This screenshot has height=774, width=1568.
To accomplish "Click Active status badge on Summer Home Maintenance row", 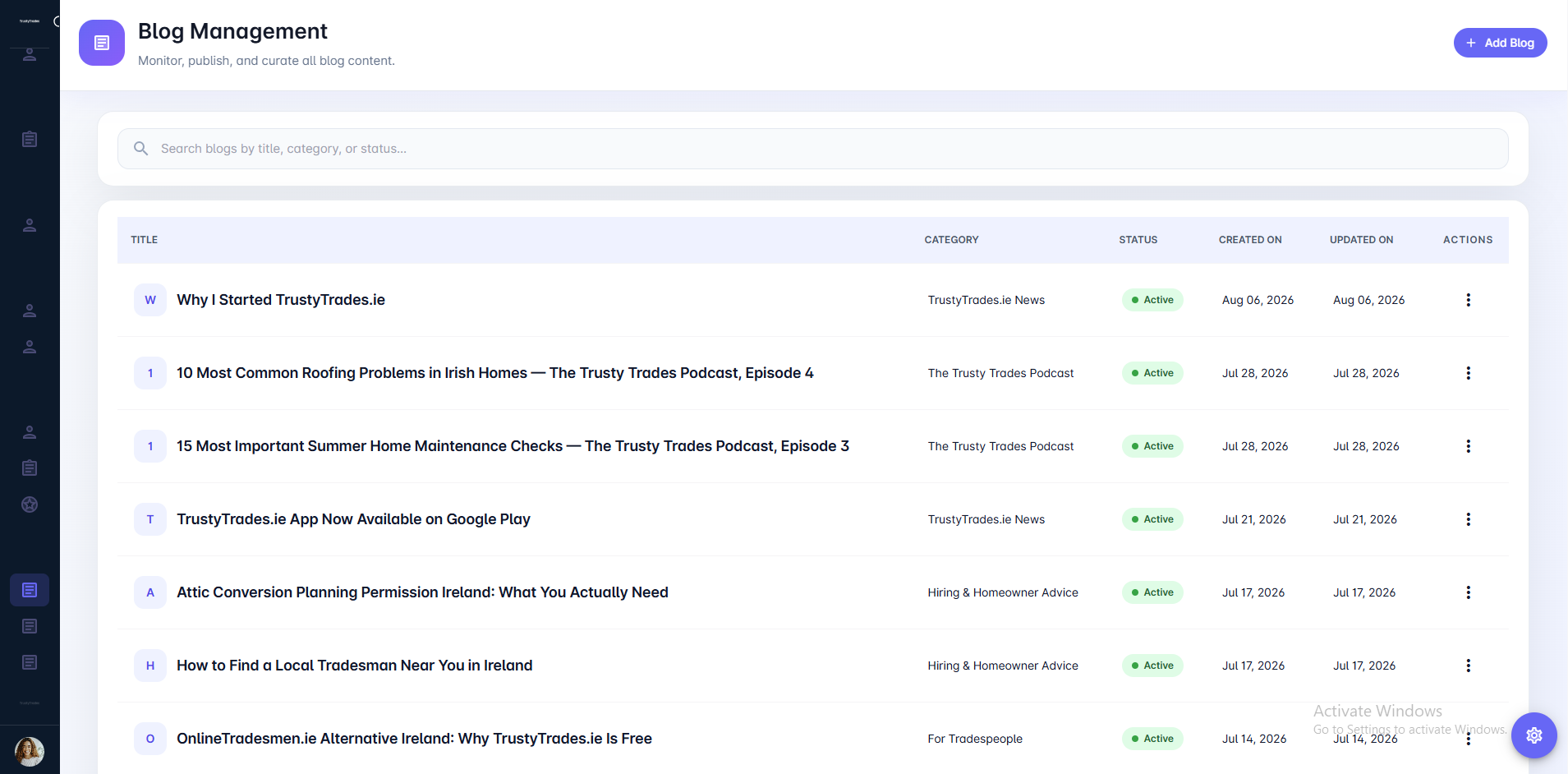I will coord(1152,446).
